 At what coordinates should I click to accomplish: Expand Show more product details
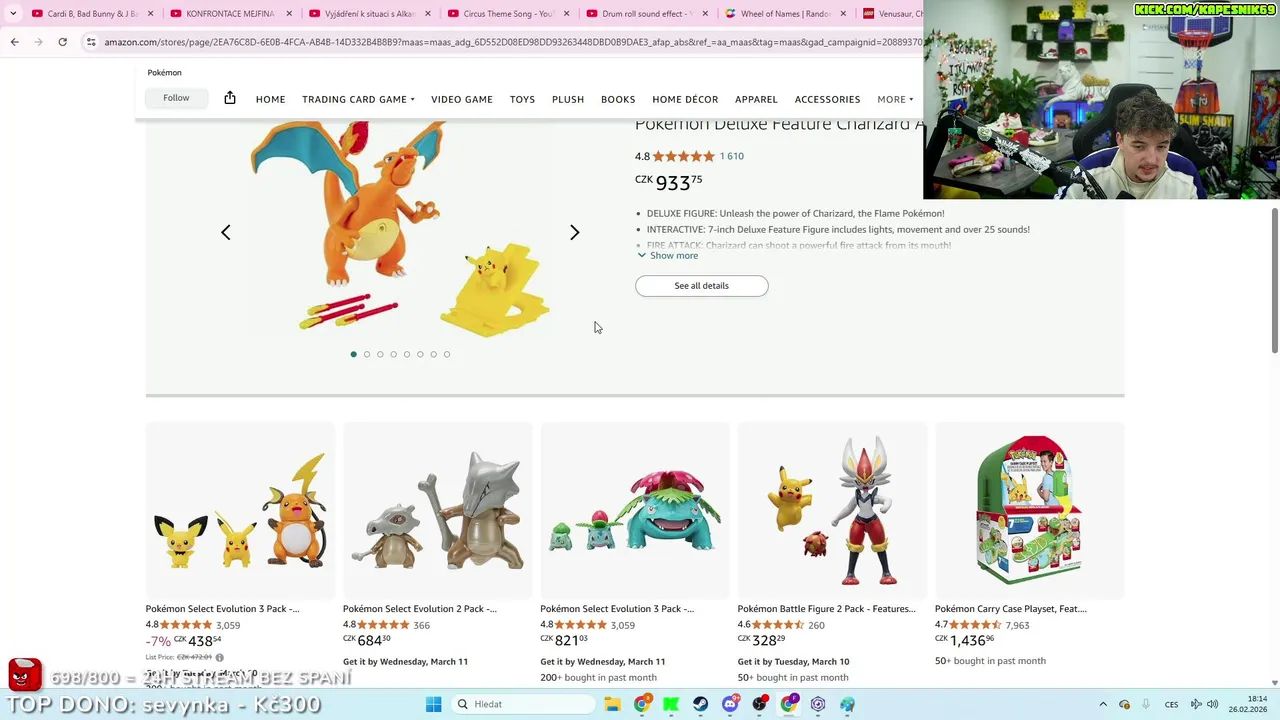[x=668, y=256]
